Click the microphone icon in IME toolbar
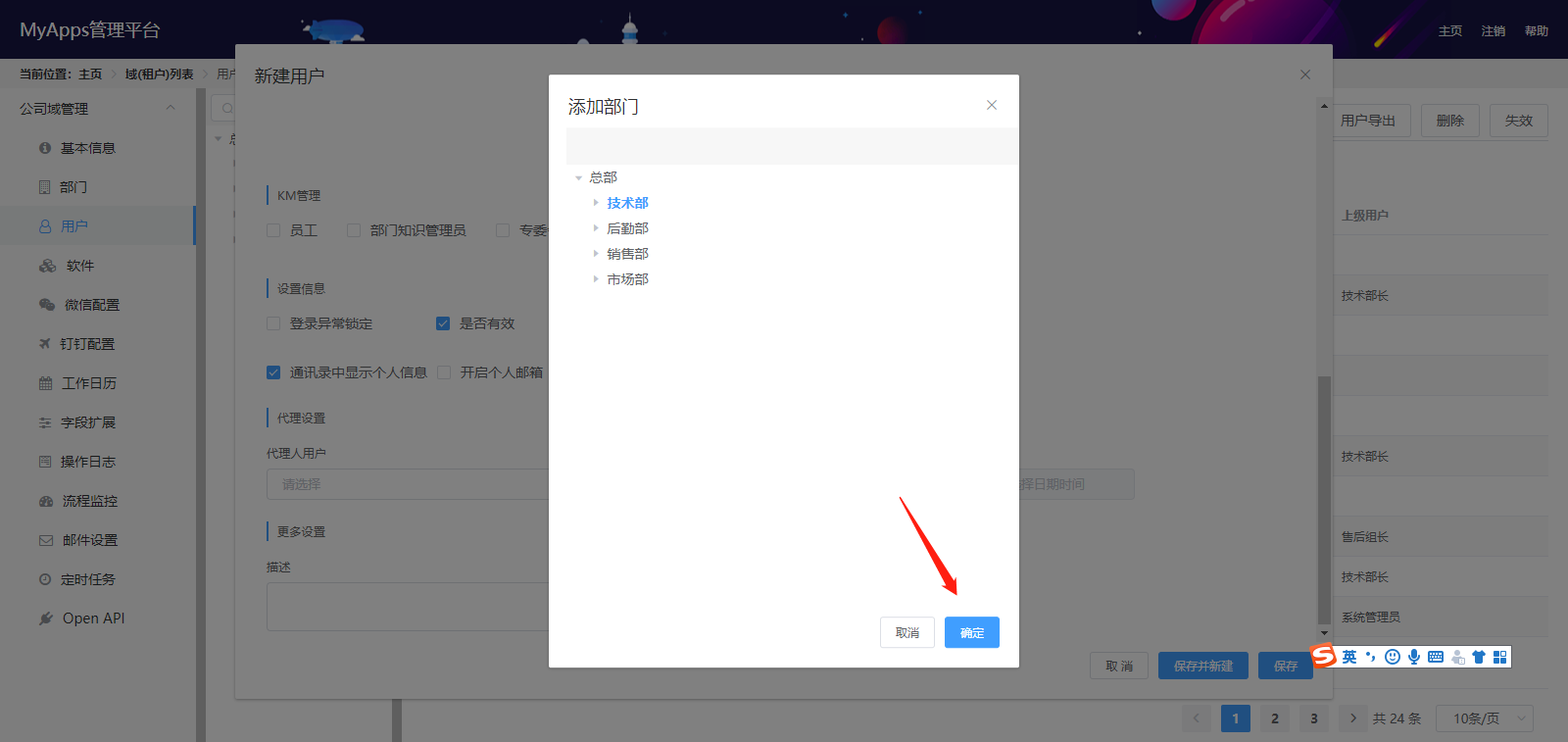The height and width of the screenshot is (742, 1568). [1414, 657]
